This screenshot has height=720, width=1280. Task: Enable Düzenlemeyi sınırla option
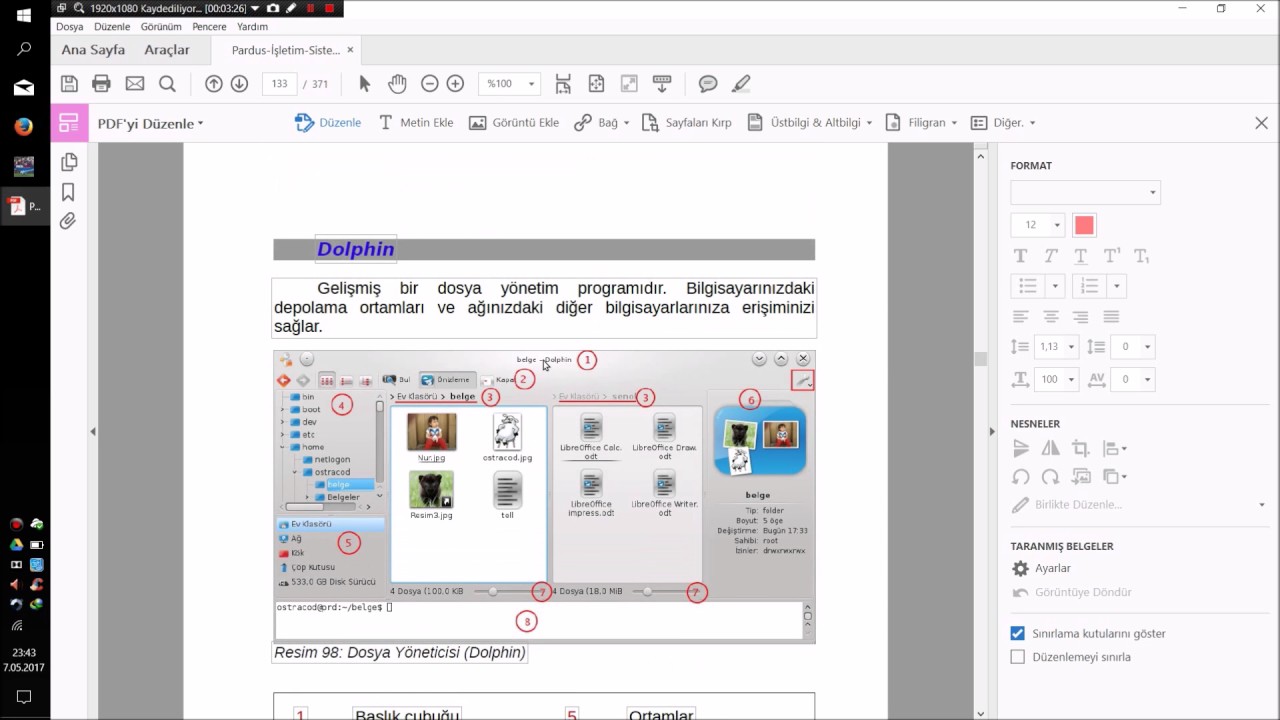[1017, 656]
